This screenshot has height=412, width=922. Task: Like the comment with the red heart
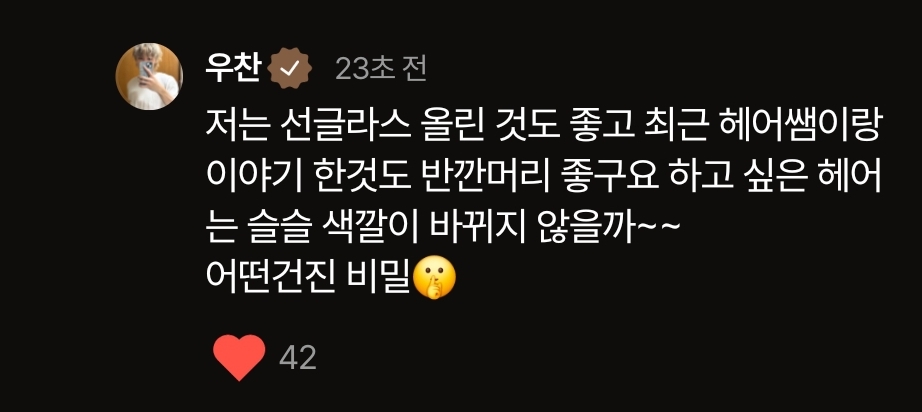(239, 357)
